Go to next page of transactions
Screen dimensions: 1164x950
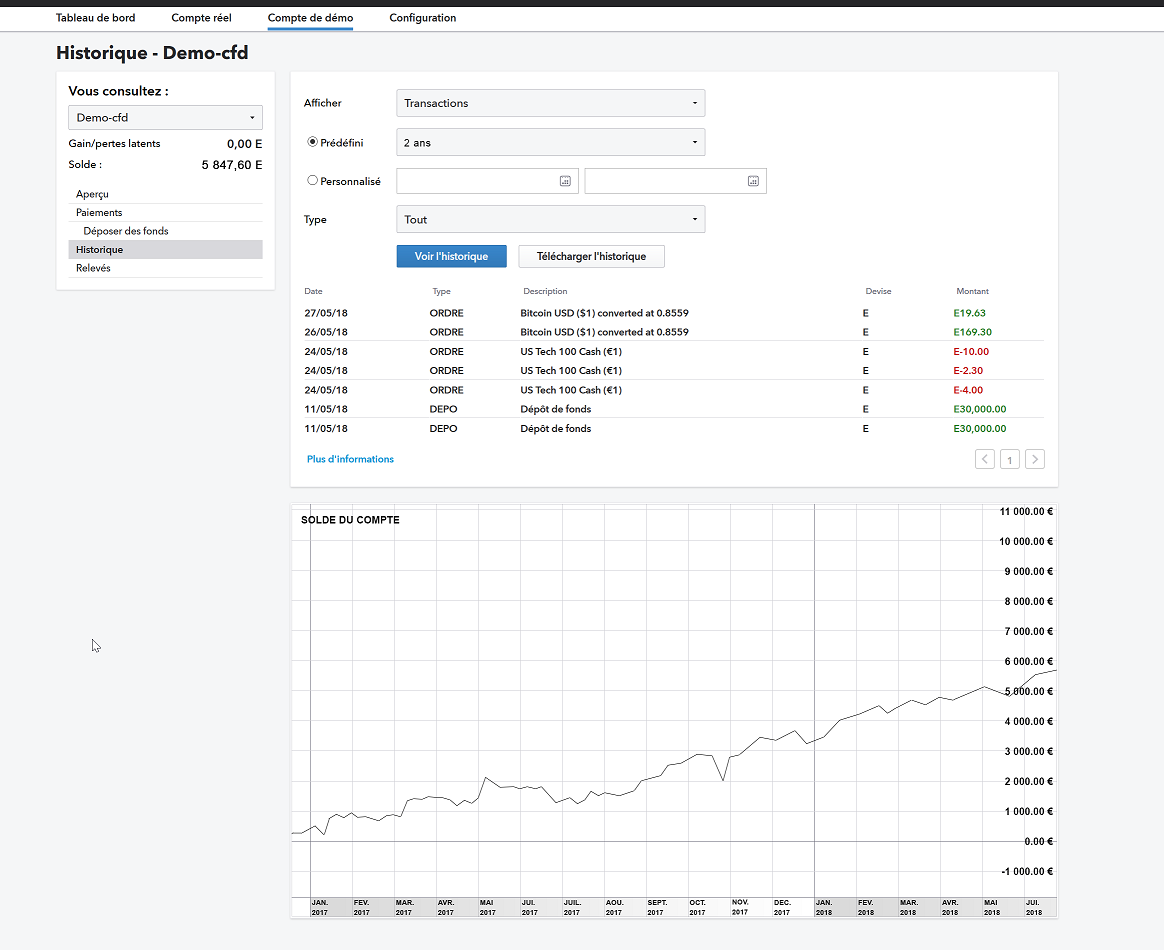[x=1035, y=459]
